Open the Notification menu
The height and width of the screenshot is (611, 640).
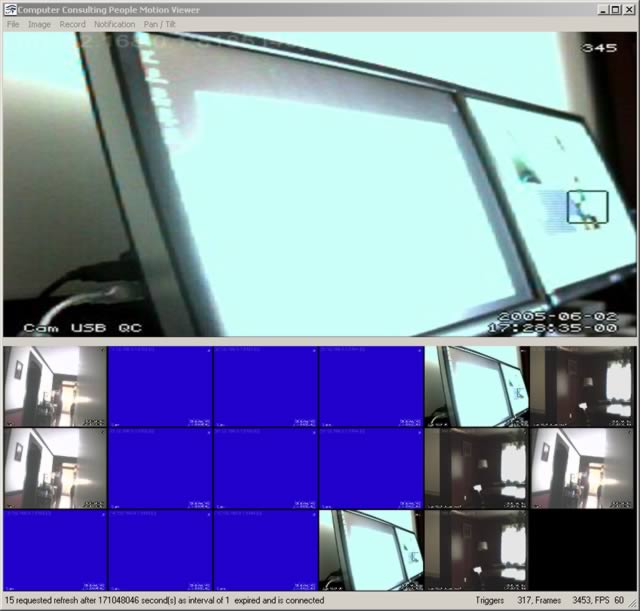tap(114, 24)
